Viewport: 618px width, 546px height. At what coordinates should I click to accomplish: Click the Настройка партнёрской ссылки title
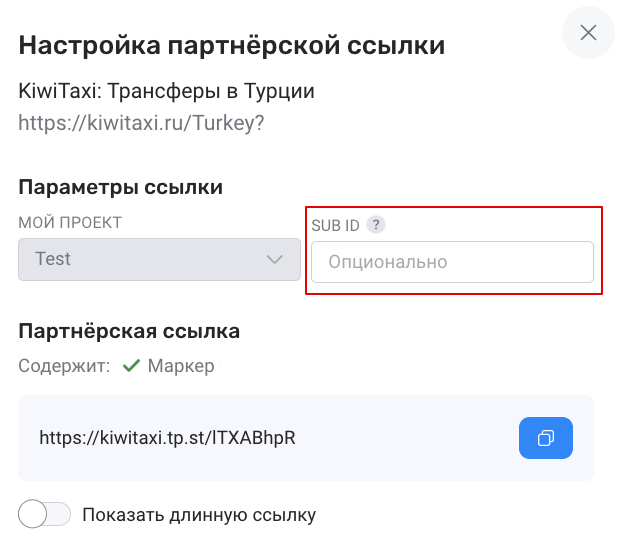[x=231, y=45]
